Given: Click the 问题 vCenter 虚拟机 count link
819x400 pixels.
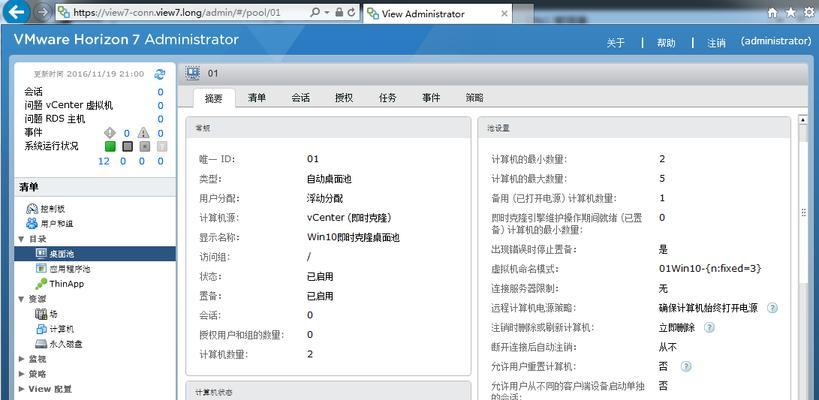Looking at the screenshot, I should 160,105.
